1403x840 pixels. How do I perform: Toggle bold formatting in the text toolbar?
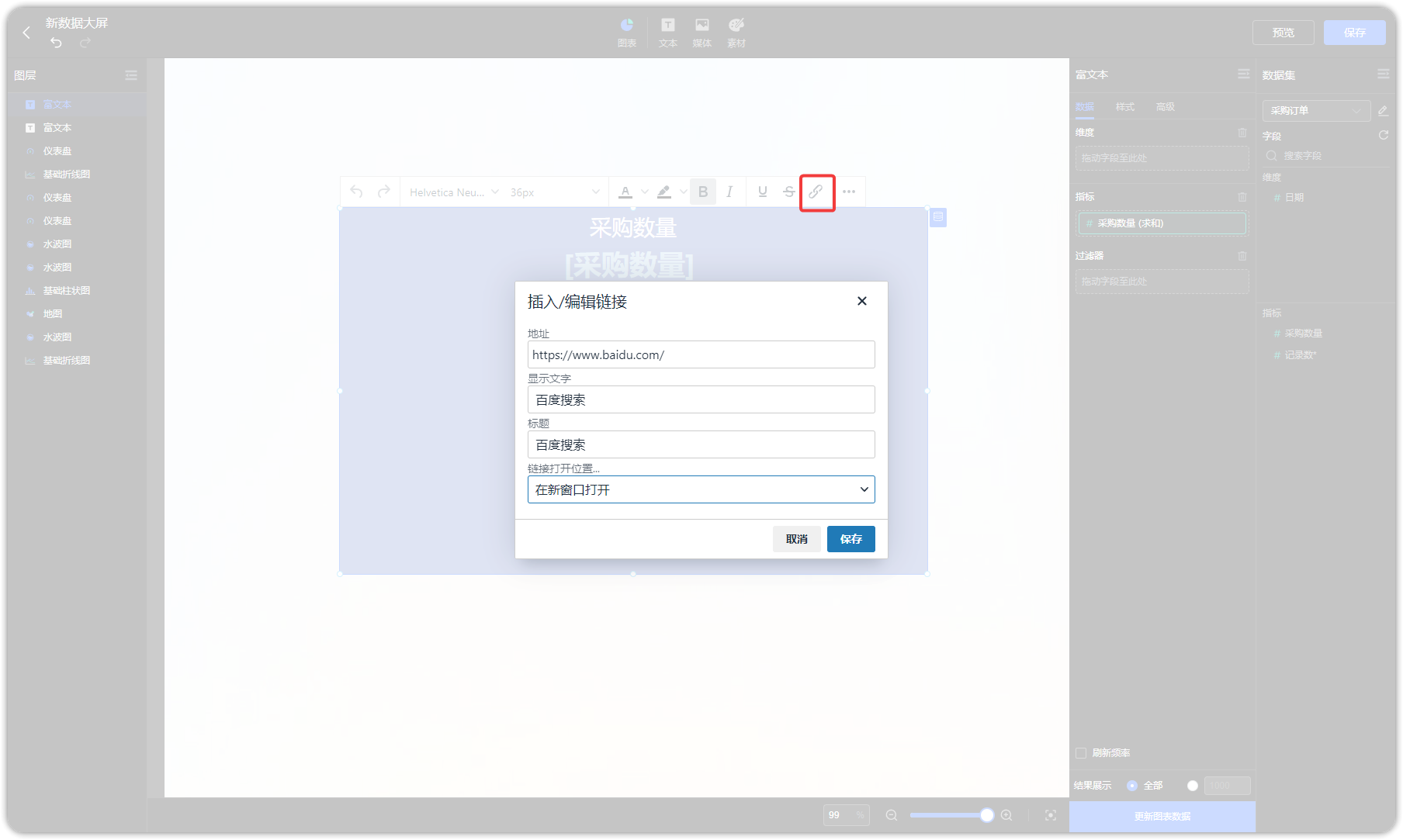pyautogui.click(x=702, y=192)
